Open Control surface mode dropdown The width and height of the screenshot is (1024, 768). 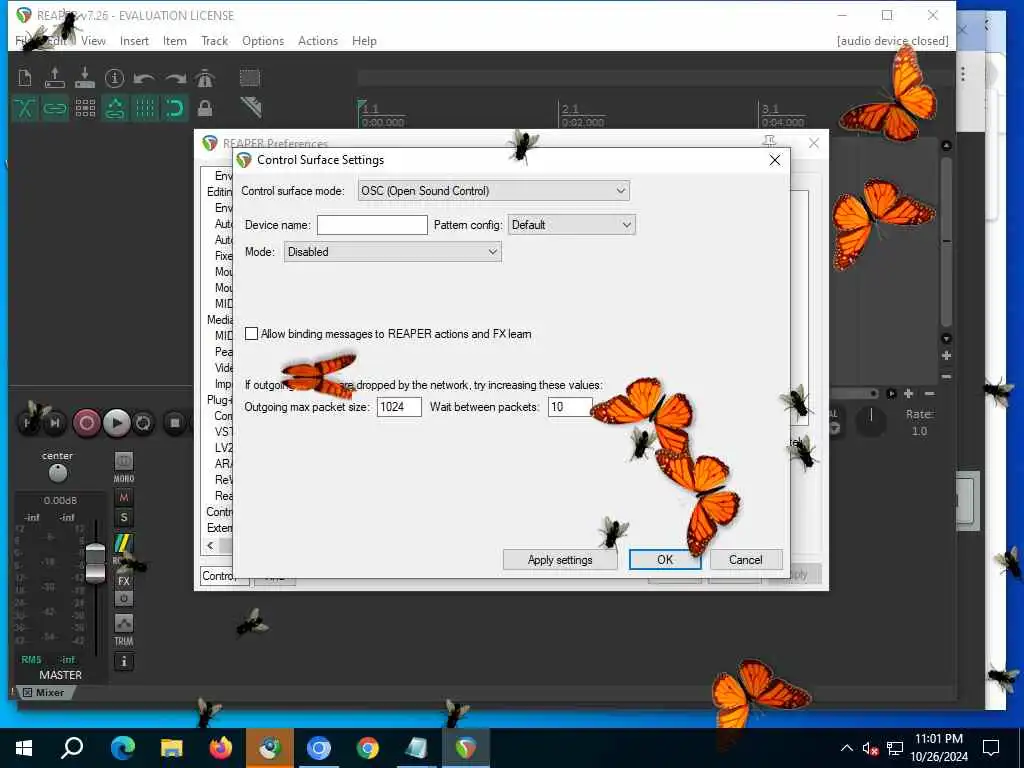click(494, 191)
